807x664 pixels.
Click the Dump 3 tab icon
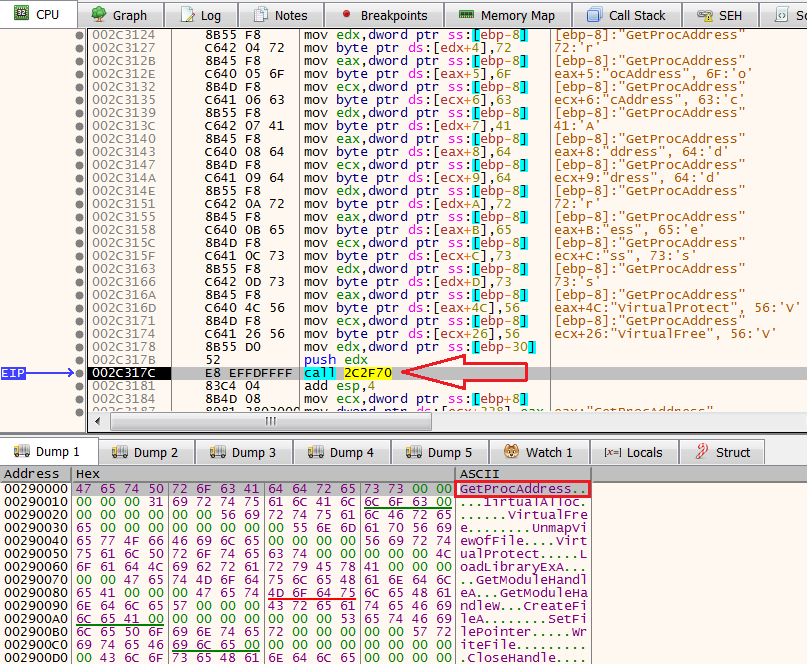coord(218,452)
